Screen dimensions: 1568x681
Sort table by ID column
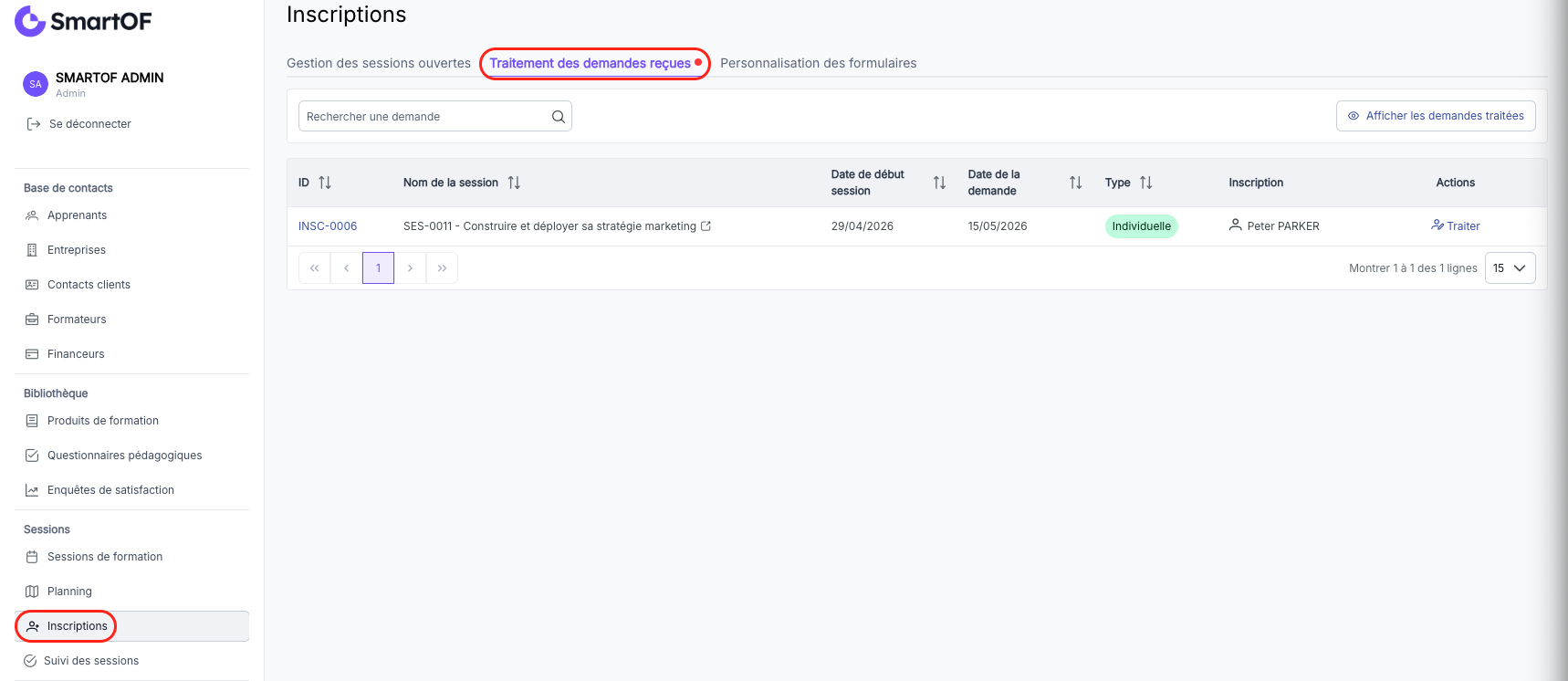(325, 183)
